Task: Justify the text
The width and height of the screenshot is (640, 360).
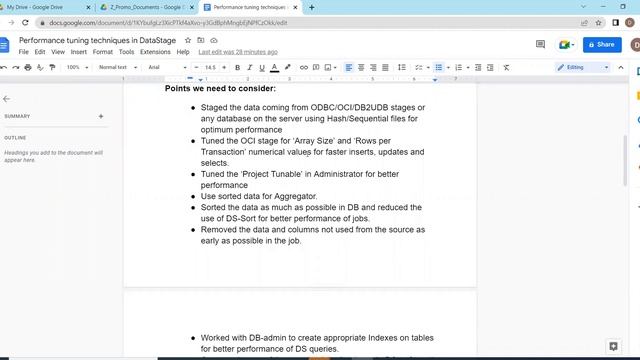Action: [x=385, y=67]
